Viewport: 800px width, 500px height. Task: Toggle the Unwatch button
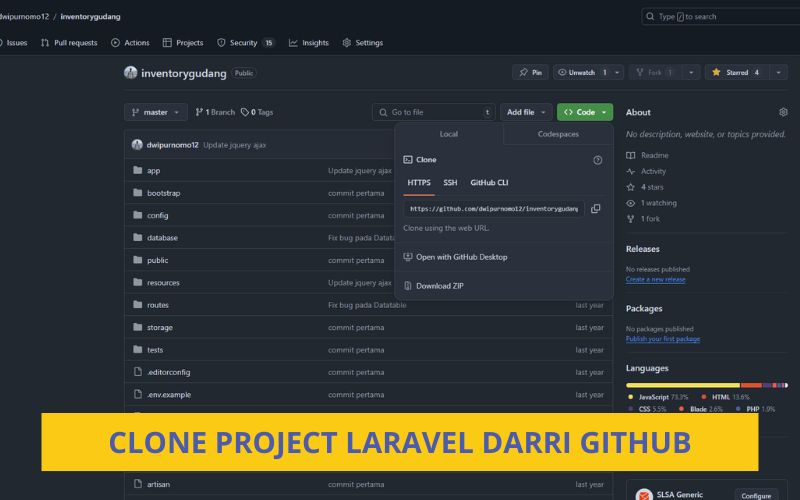[581, 72]
